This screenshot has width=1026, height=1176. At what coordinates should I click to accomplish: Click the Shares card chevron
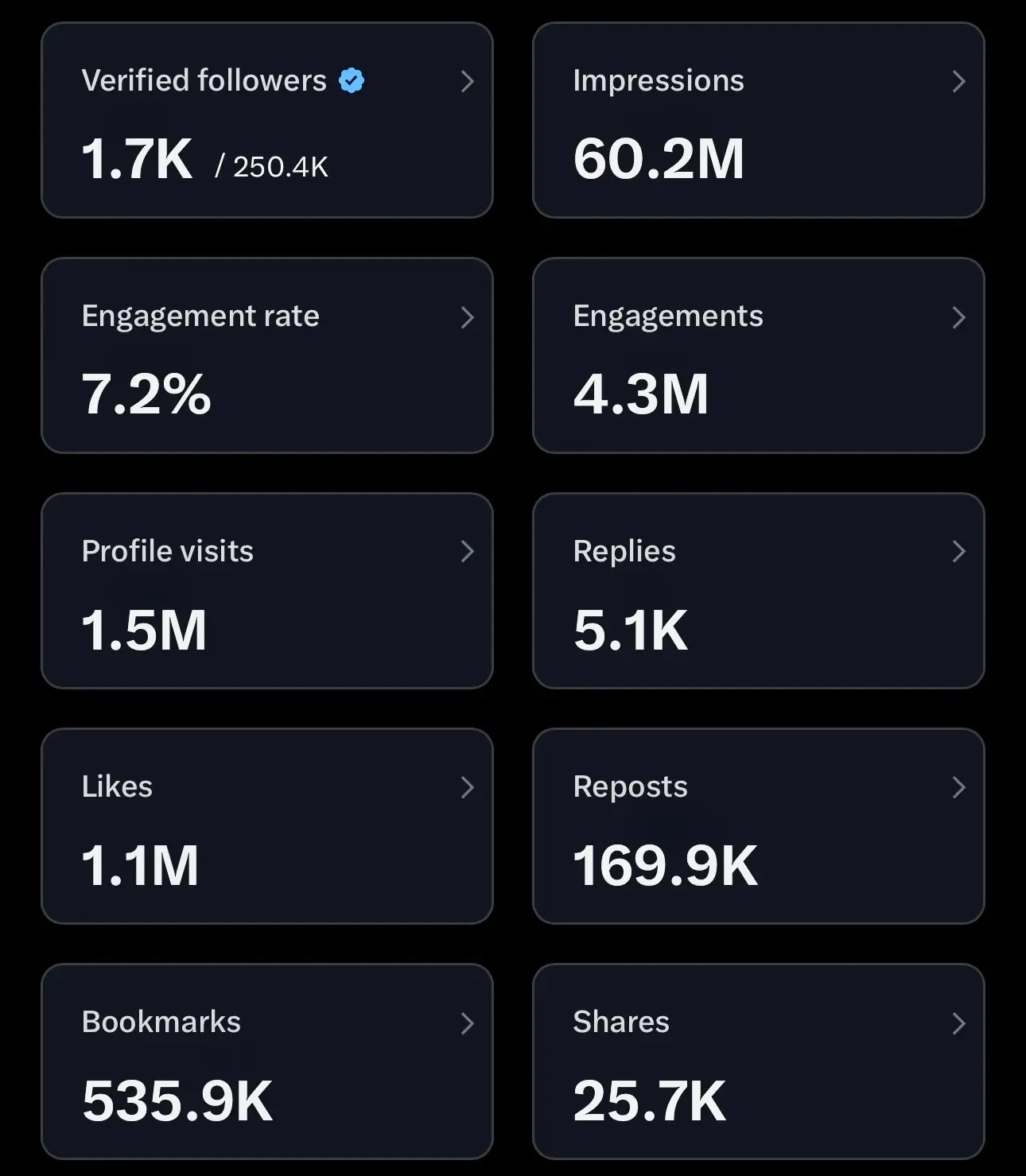pos(959,1023)
